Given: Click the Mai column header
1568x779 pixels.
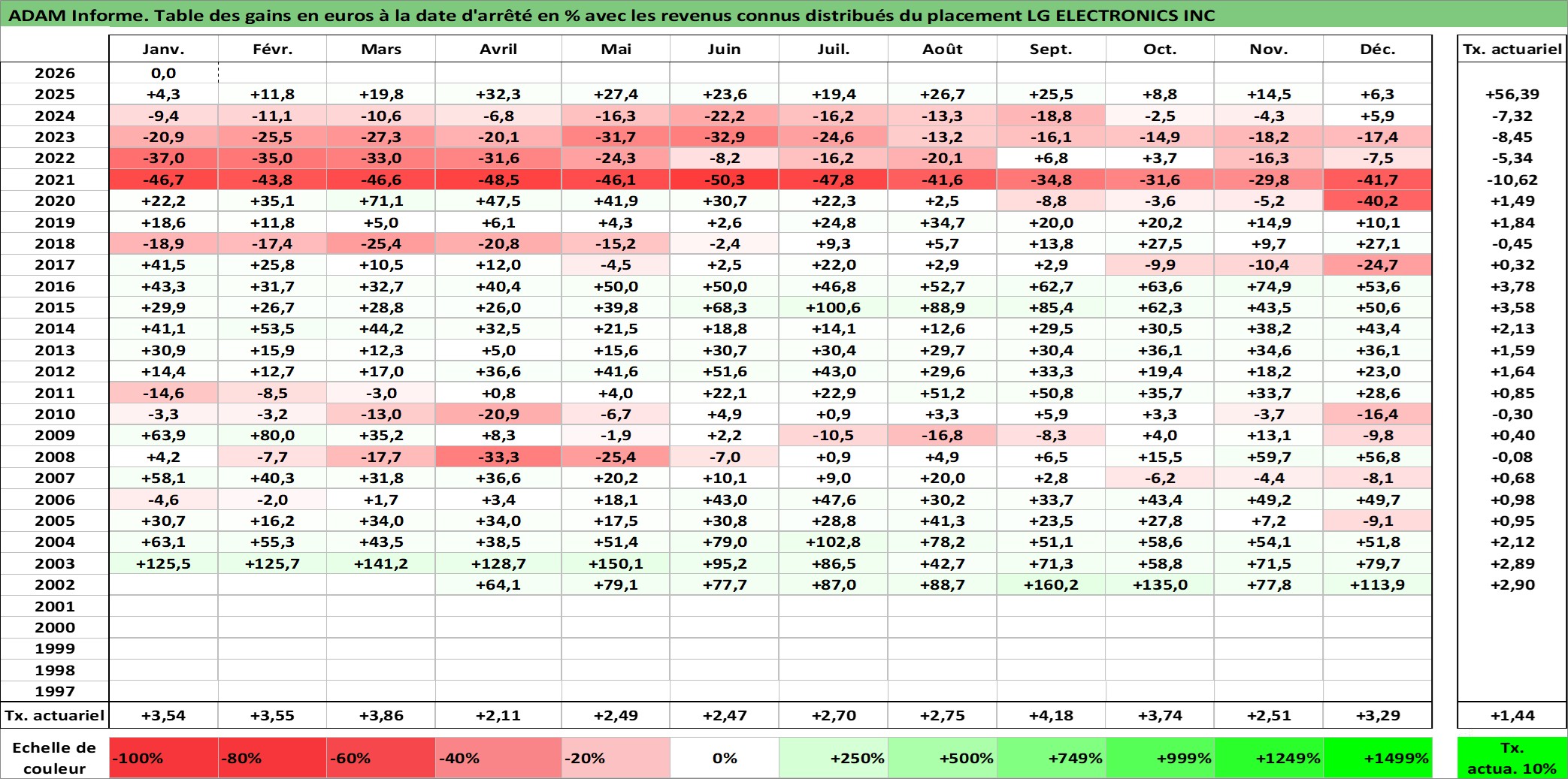Looking at the screenshot, I should 616,49.
